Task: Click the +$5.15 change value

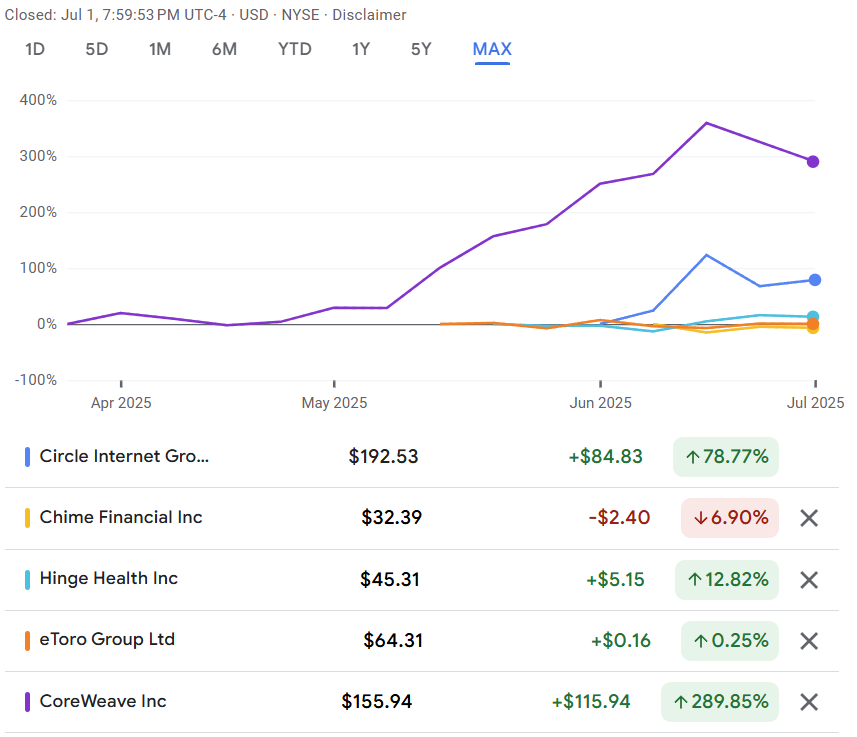Action: (615, 580)
